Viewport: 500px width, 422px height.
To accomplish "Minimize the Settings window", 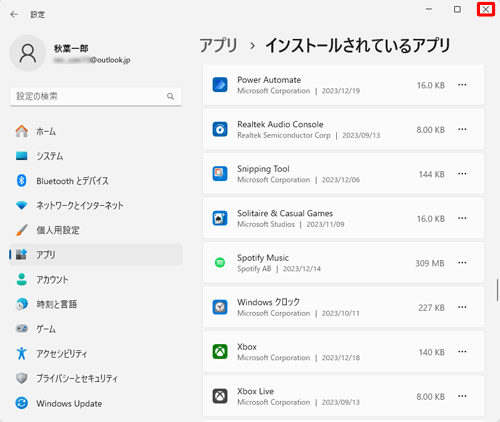I will click(429, 9).
